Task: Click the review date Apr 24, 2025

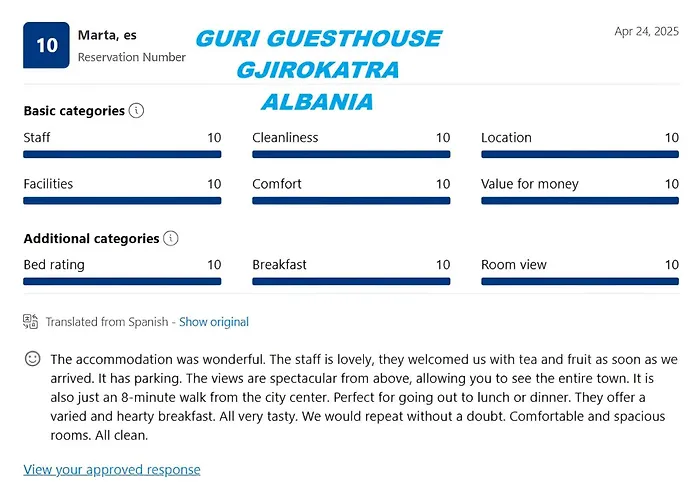Action: (x=646, y=31)
